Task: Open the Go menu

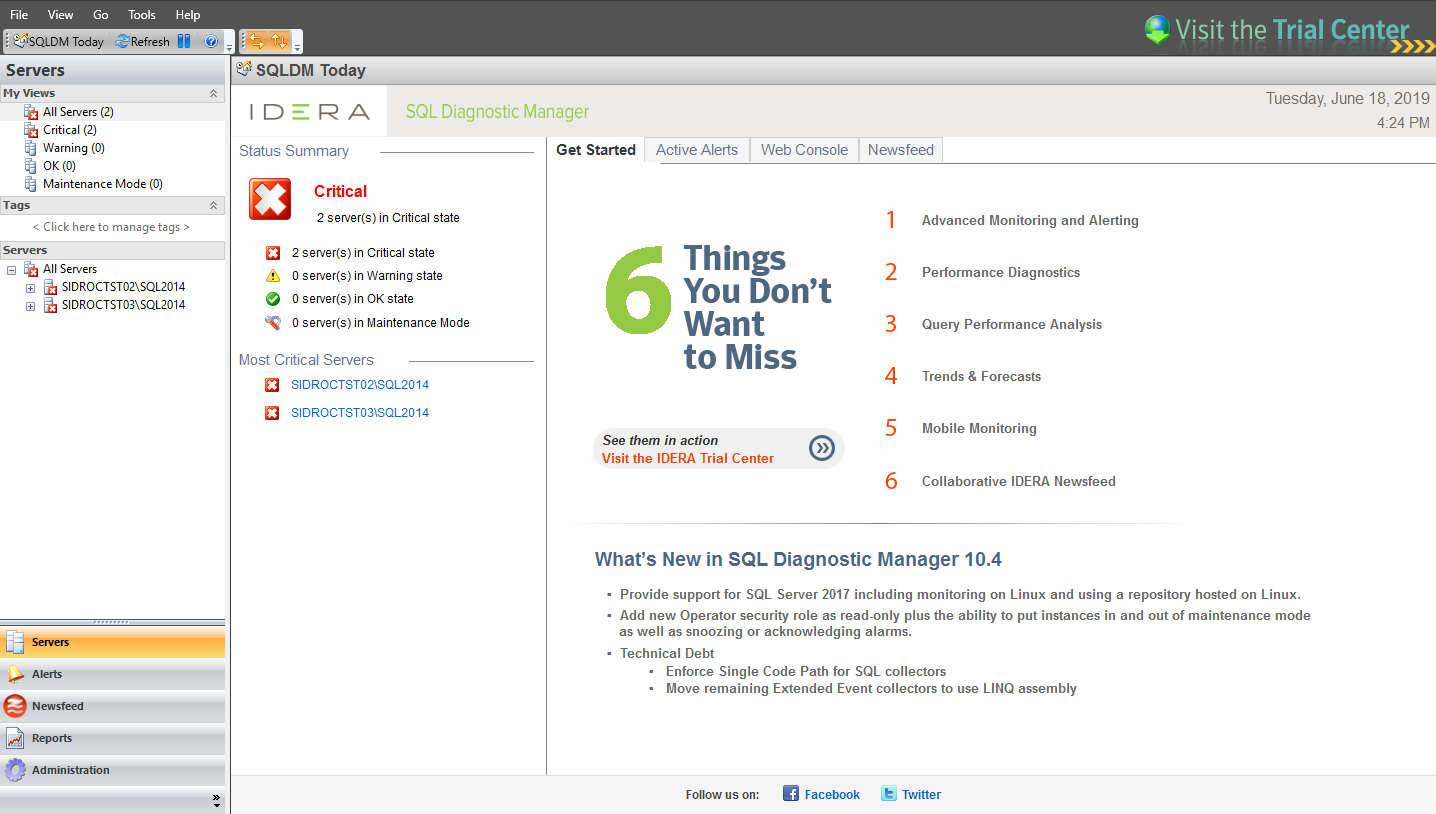Action: click(101, 15)
